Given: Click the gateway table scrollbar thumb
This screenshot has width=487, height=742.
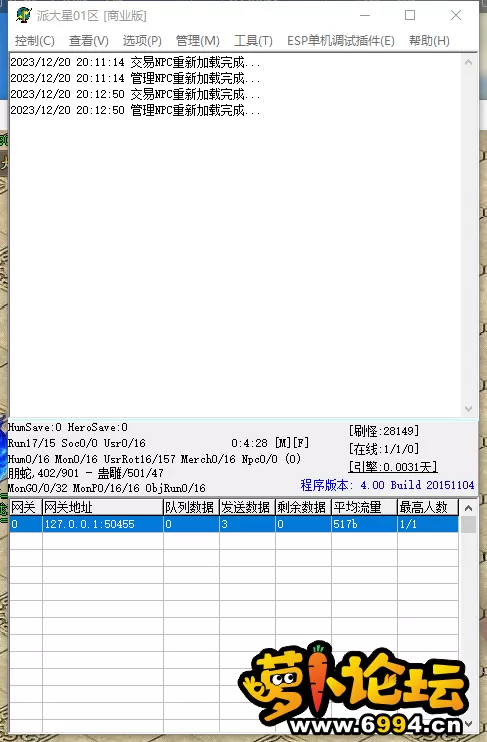Looking at the screenshot, I should tap(469, 524).
